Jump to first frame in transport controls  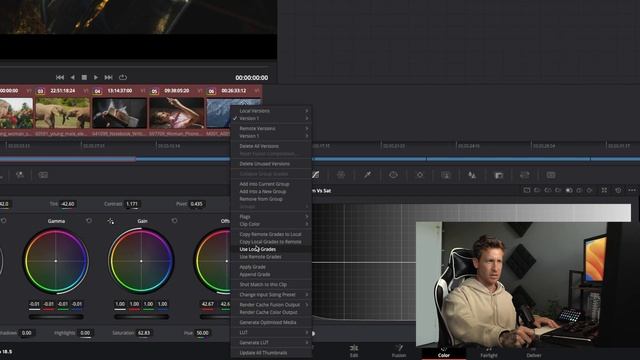[60, 77]
